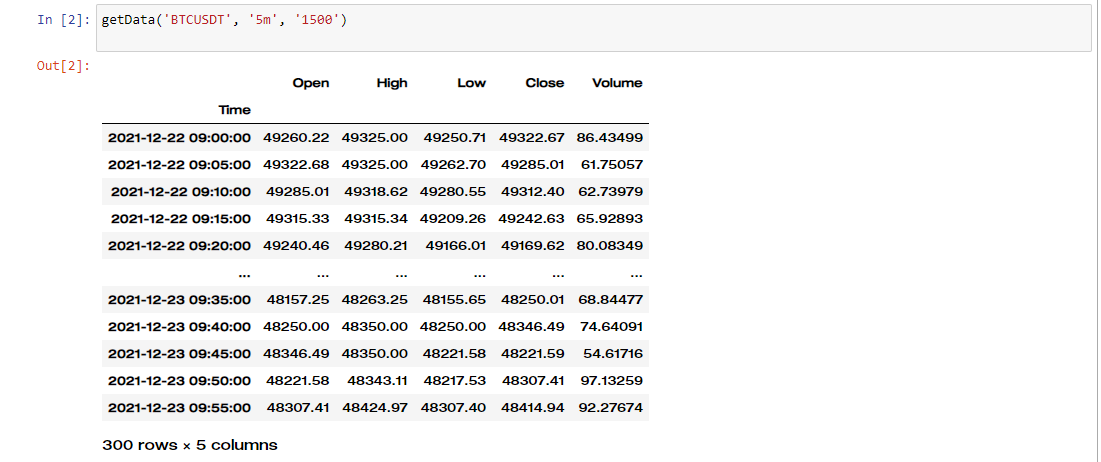Click the Time index header
Viewport: 1101px width, 462px height.
[235, 110]
